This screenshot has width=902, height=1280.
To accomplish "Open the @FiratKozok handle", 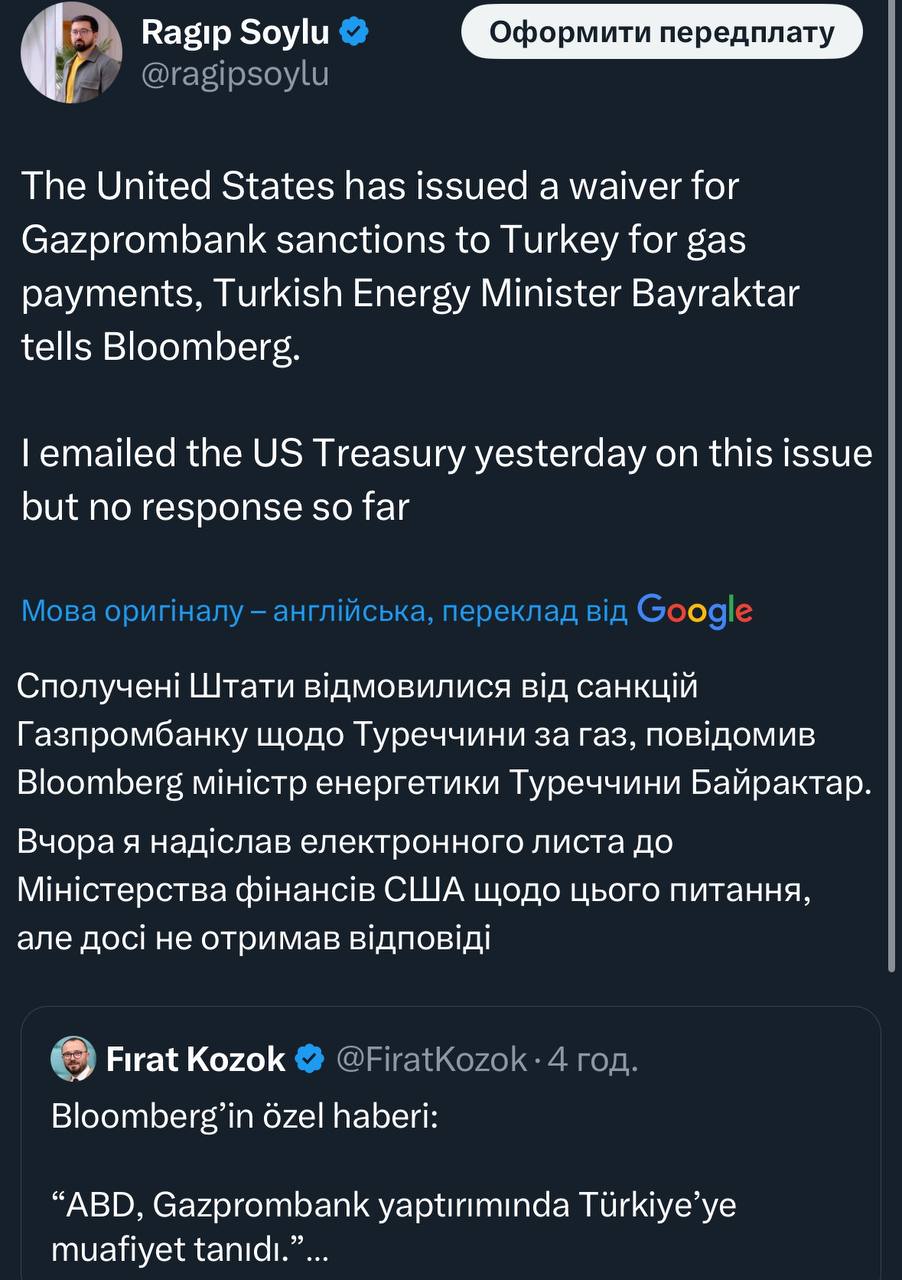I will [x=432, y=1059].
